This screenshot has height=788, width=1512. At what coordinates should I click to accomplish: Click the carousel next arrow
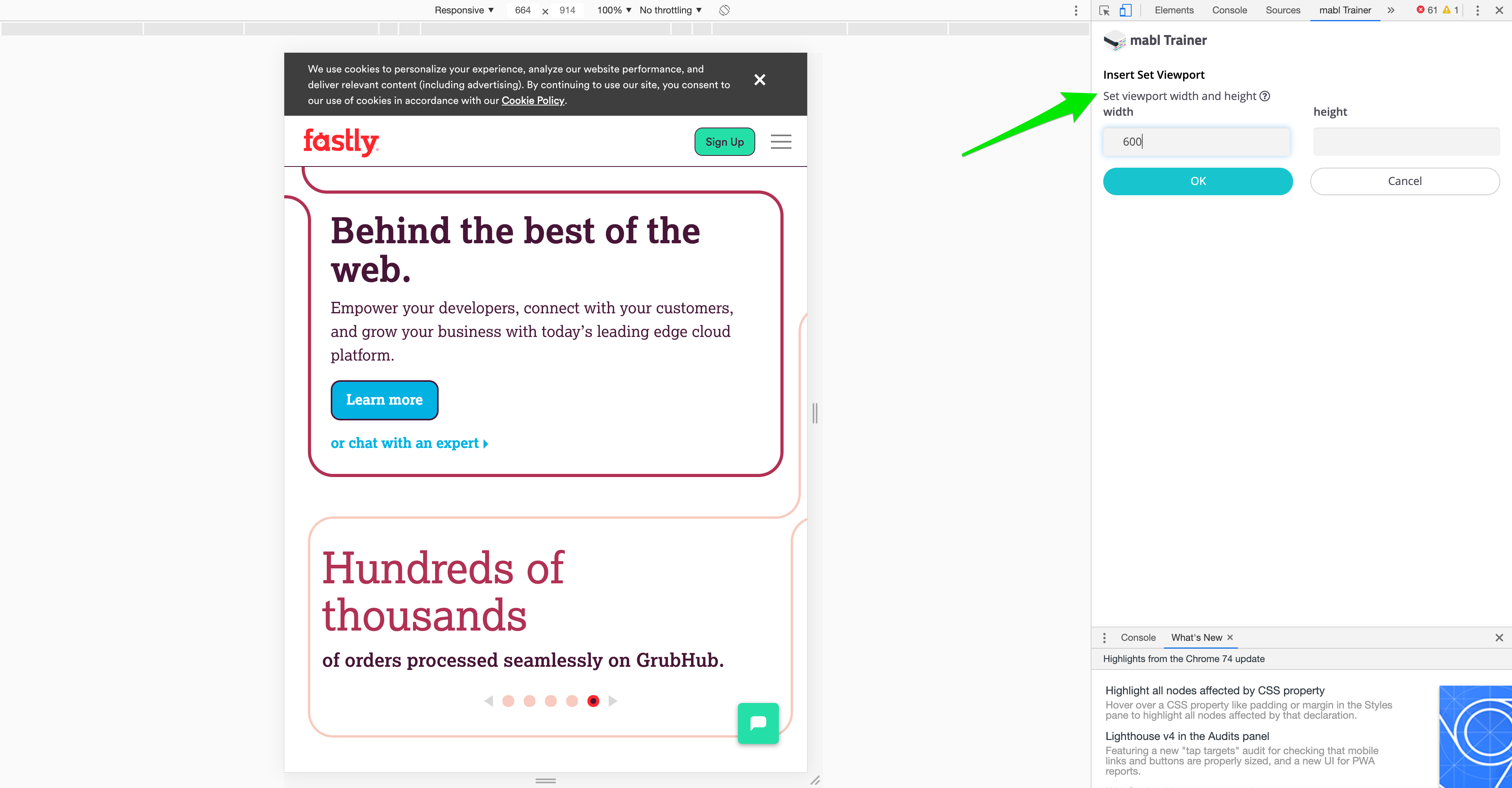(x=613, y=701)
